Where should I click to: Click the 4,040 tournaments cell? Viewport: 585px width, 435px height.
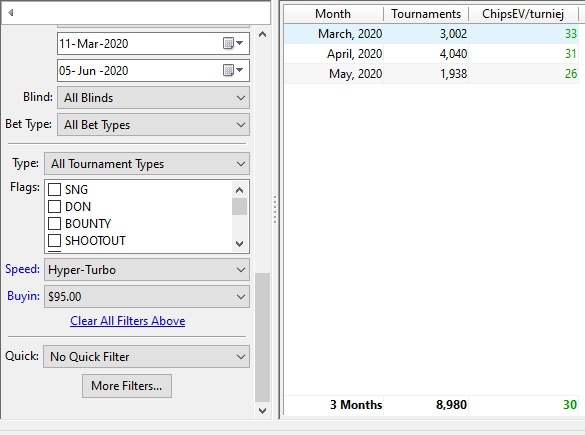click(x=453, y=54)
